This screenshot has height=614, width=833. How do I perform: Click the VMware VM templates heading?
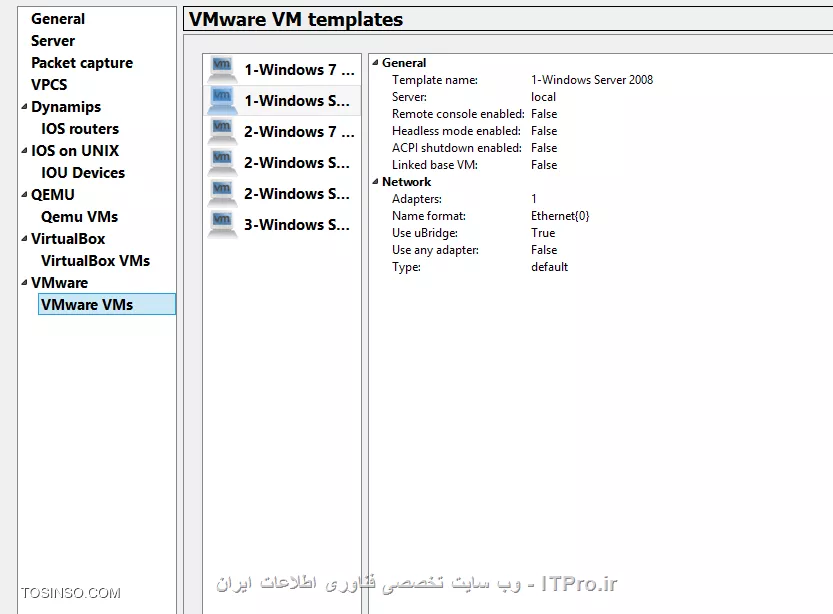pyautogui.click(x=296, y=19)
